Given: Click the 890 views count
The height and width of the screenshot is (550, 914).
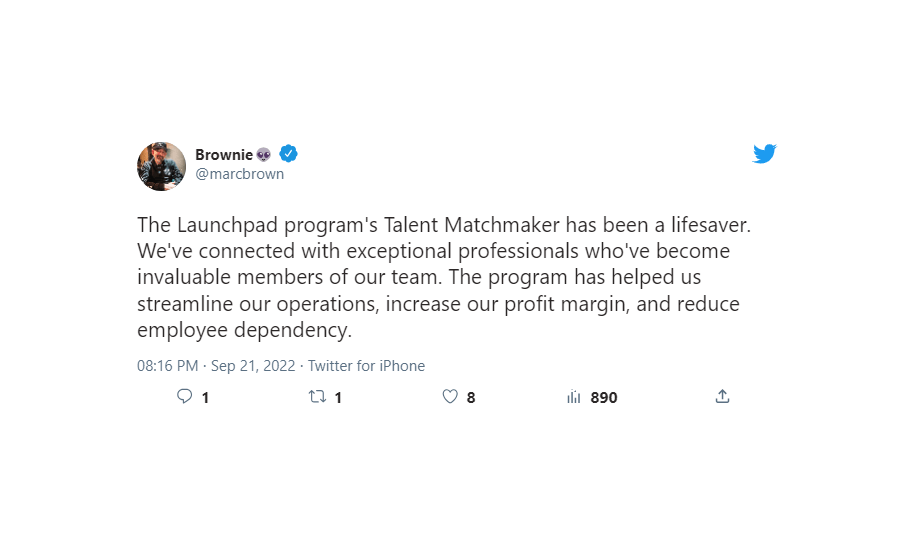Looking at the screenshot, I should point(604,398).
